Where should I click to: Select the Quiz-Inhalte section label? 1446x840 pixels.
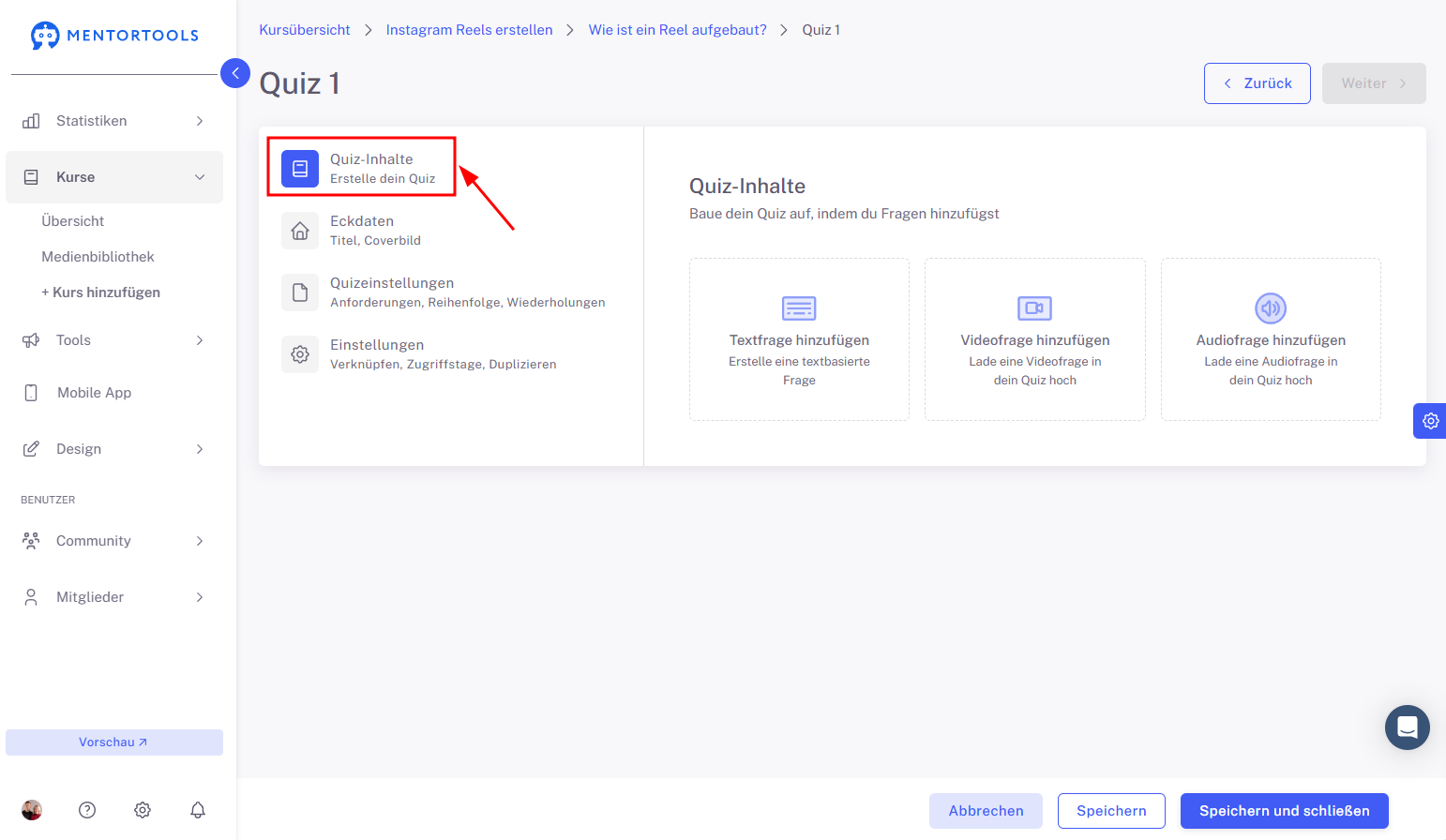coord(371,159)
